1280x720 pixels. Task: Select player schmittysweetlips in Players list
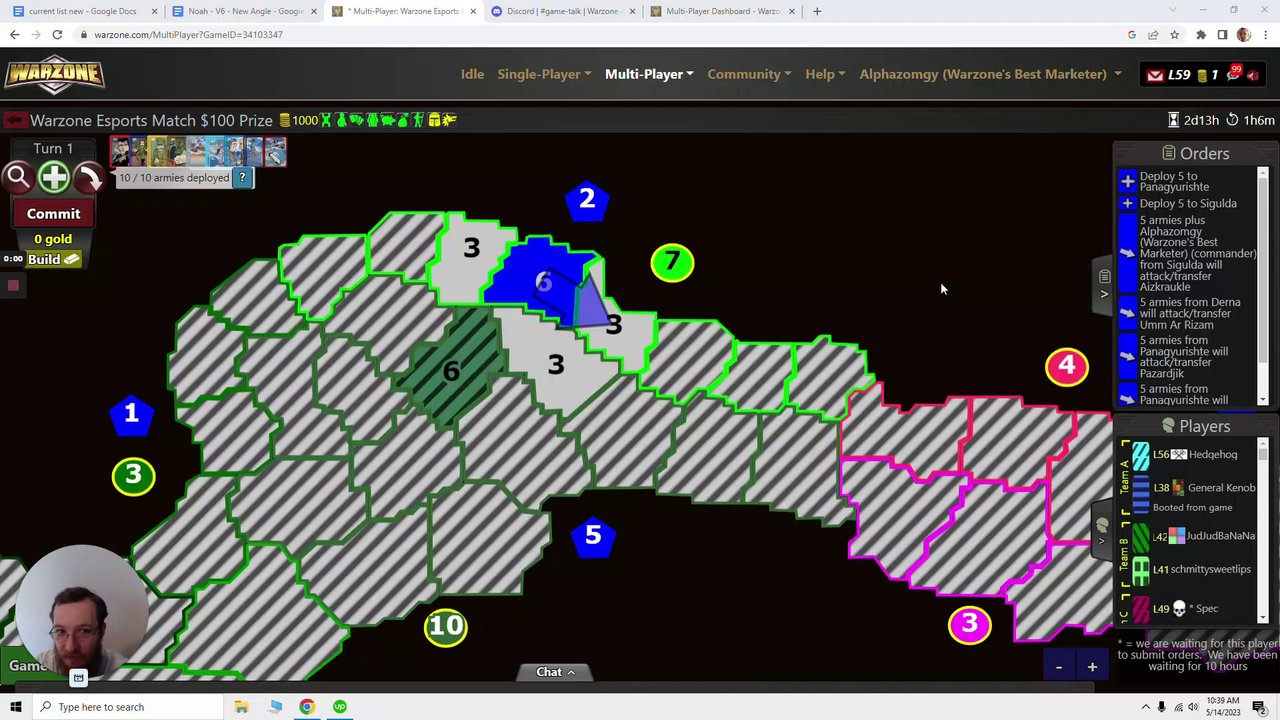1194,569
